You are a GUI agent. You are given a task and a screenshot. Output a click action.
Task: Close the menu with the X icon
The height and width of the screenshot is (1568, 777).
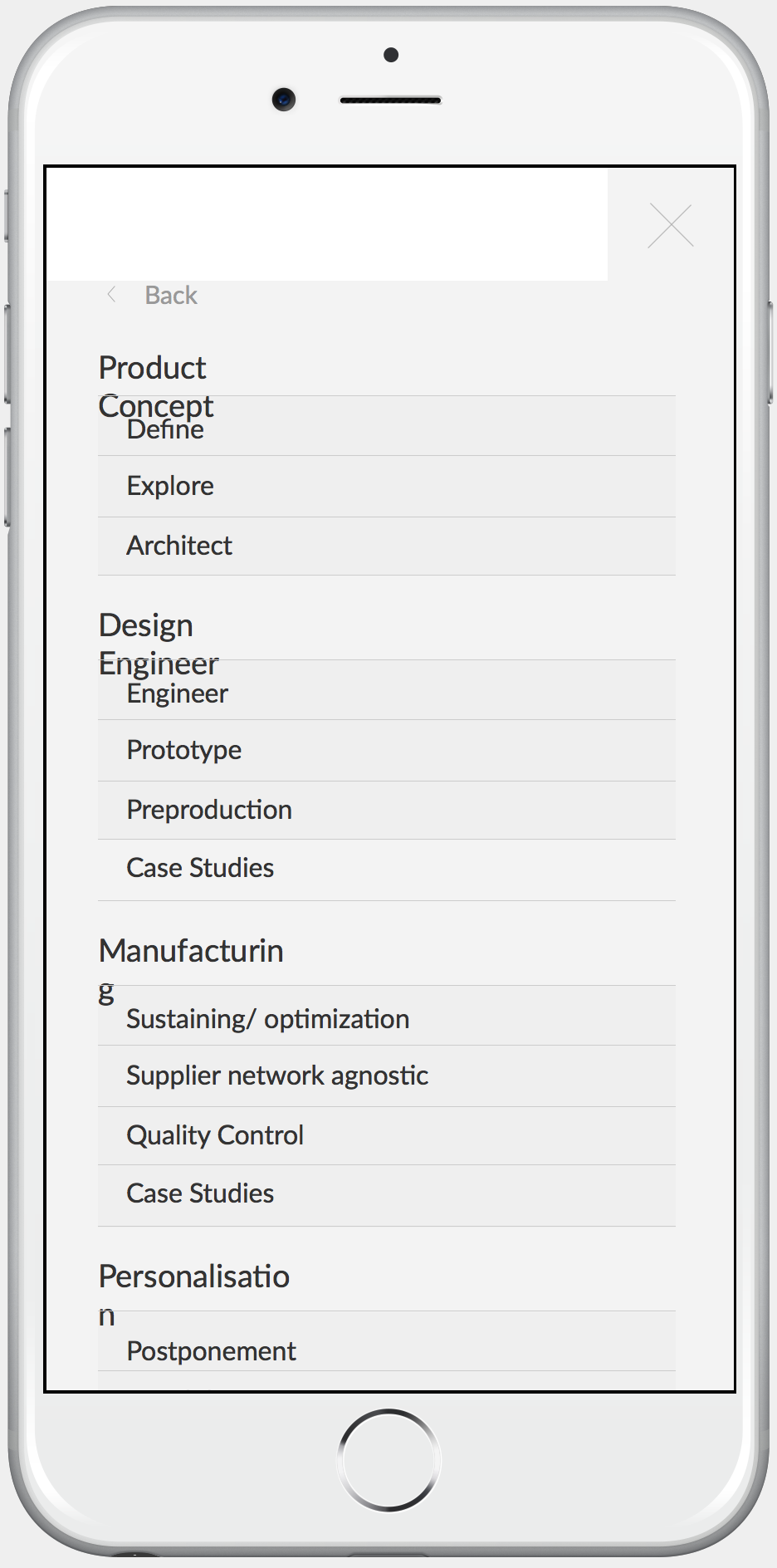coord(671,225)
